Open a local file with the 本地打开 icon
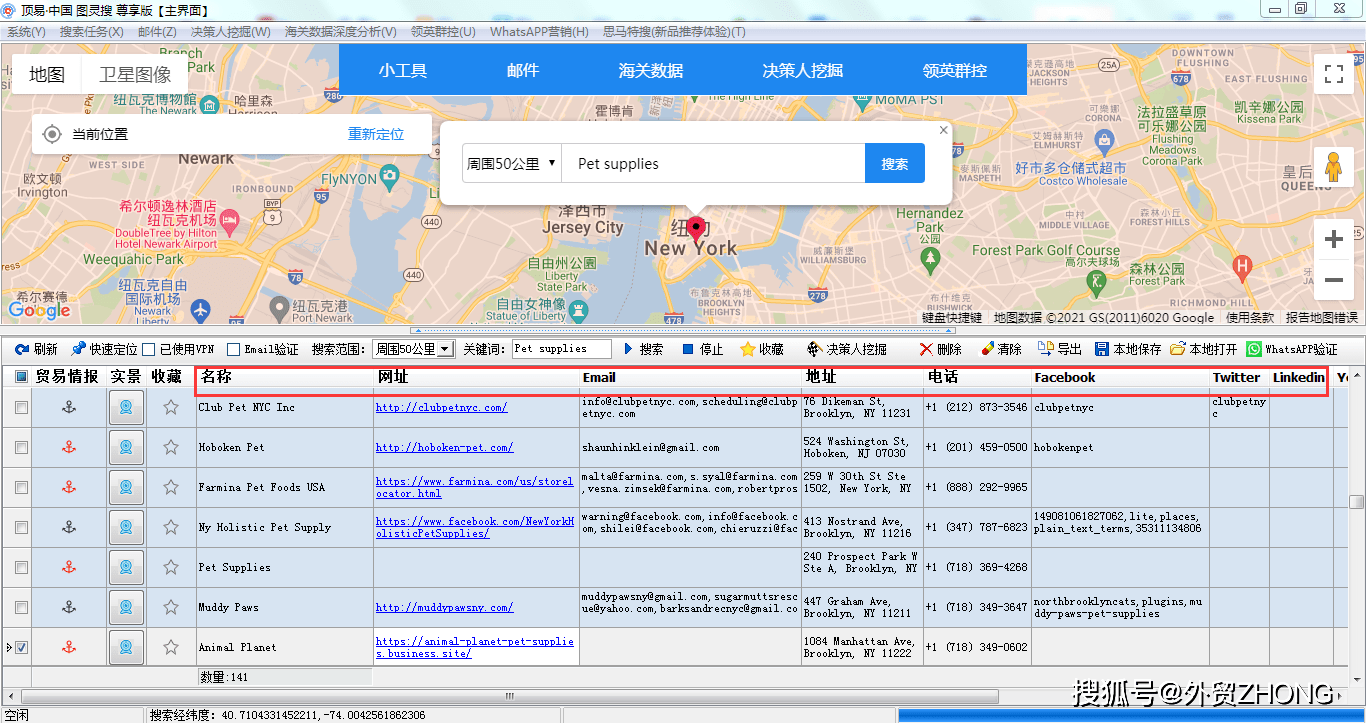The width and height of the screenshot is (1366, 723). [x=1178, y=349]
